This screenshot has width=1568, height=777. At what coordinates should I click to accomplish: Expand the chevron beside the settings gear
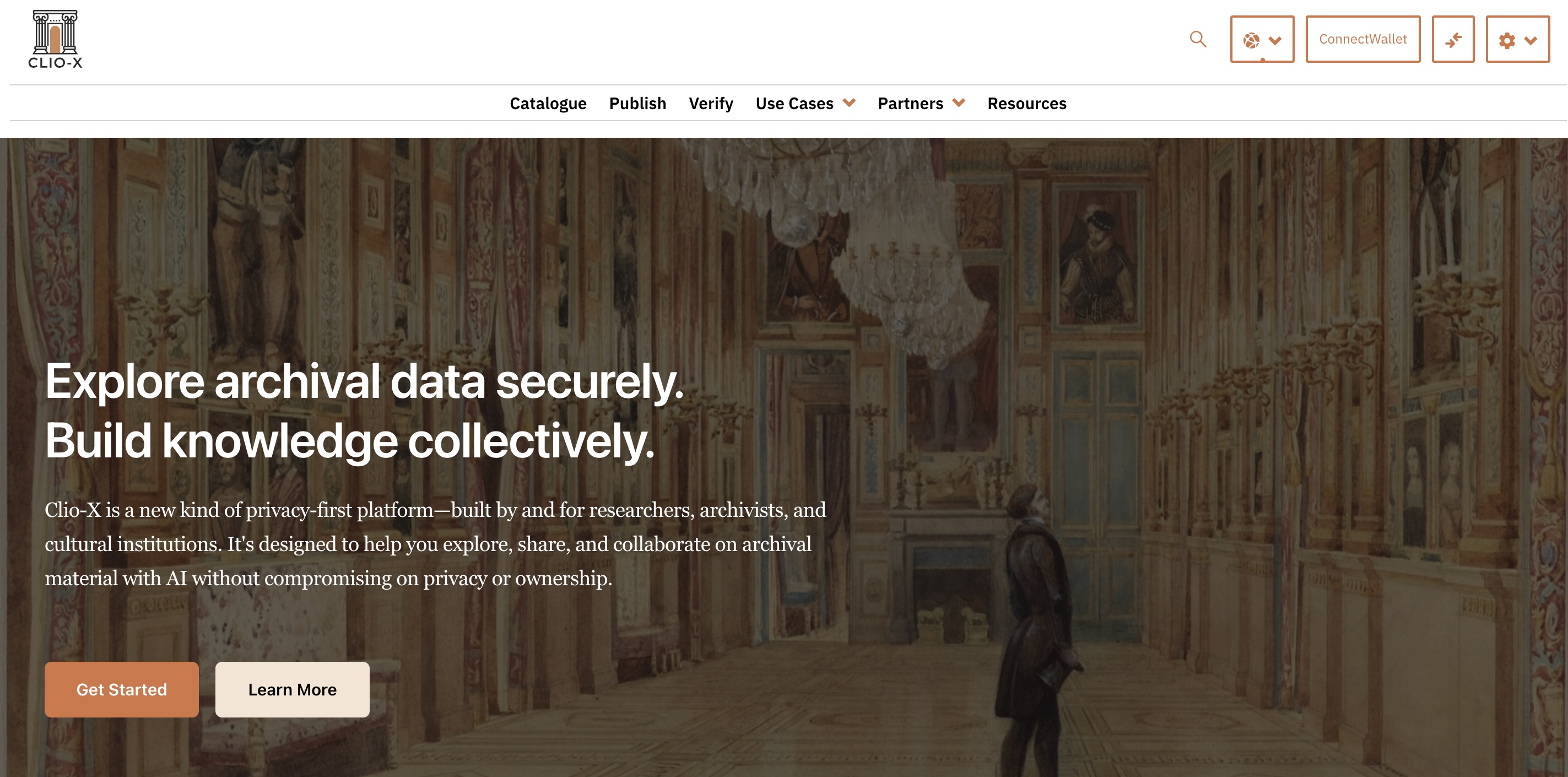point(1531,40)
